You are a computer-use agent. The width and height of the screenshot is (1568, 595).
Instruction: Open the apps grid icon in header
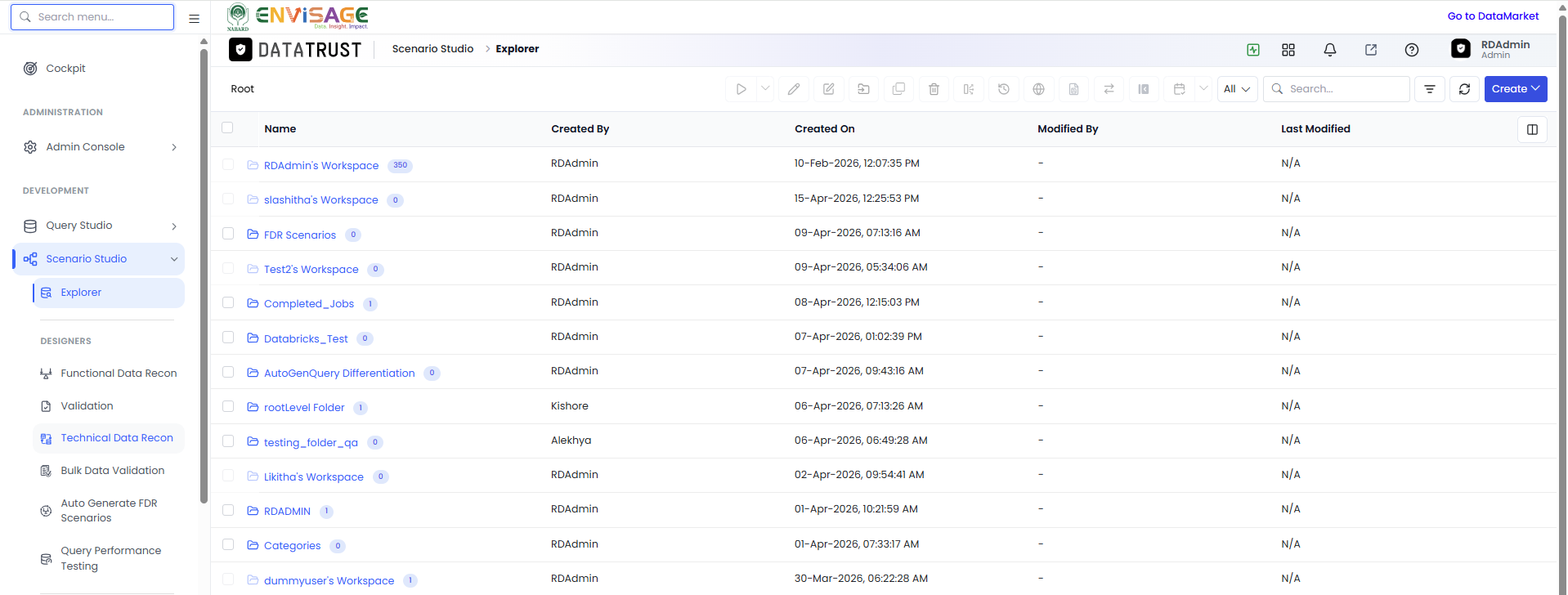(x=1288, y=50)
